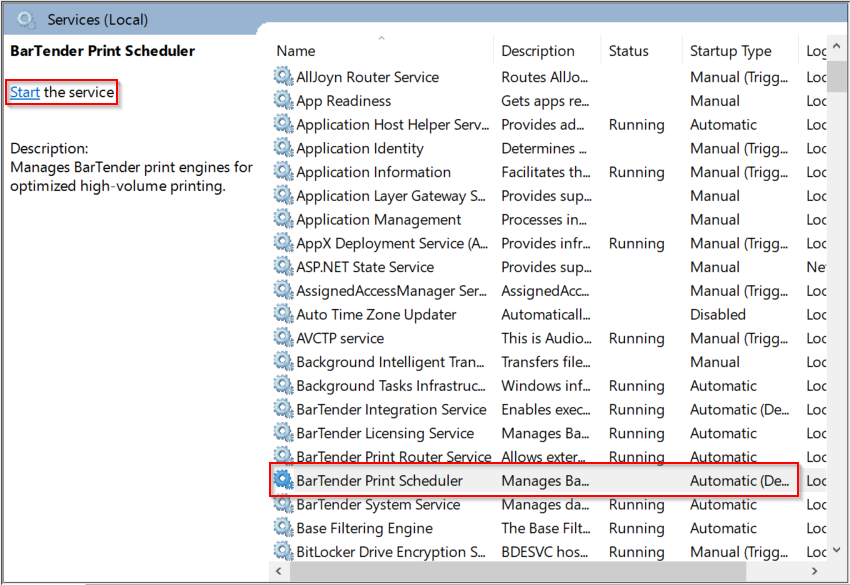Click the gear icon of Base Filtering Engine
The image size is (850, 585).
point(284,528)
